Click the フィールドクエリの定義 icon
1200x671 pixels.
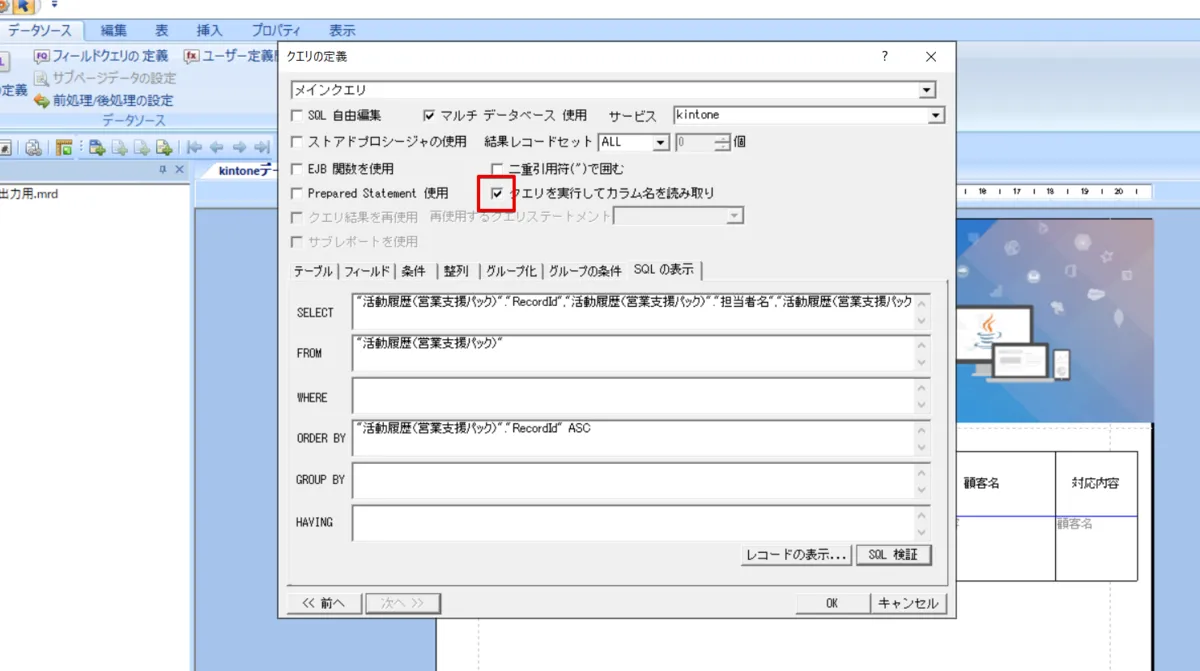41,57
